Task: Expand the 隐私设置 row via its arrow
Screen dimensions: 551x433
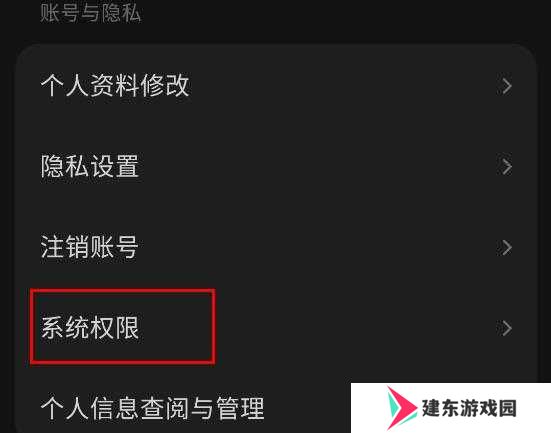Action: [x=506, y=167]
